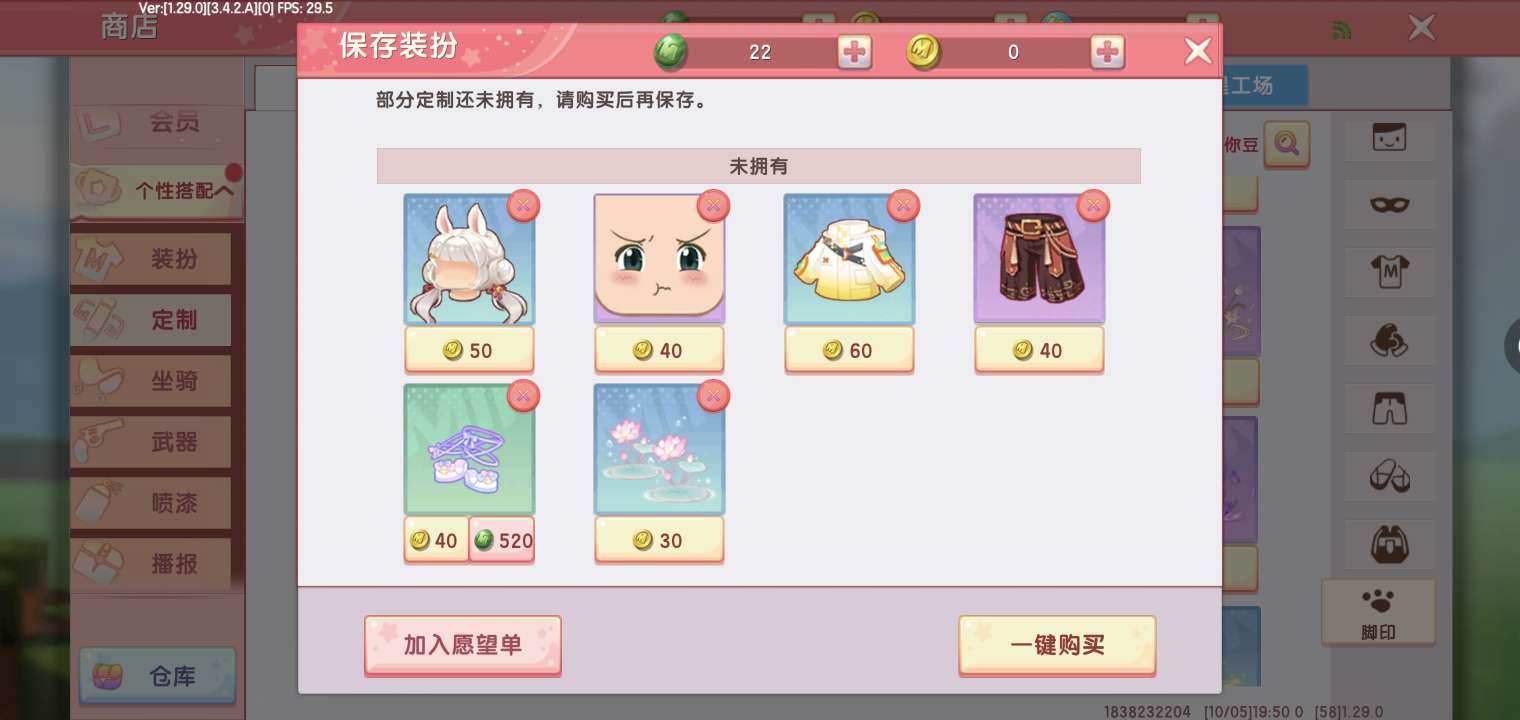The image size is (1520, 720).
Task: Select the mask category icon
Action: click(x=1389, y=205)
